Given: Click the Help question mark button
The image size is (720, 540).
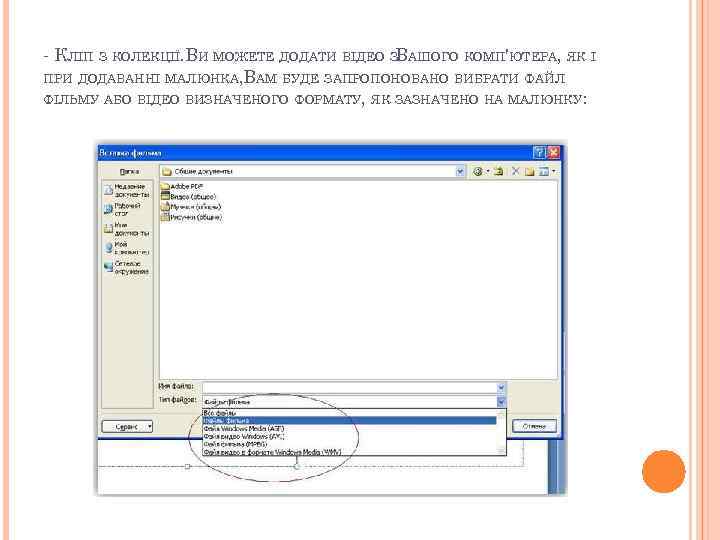Looking at the screenshot, I should 540,152.
